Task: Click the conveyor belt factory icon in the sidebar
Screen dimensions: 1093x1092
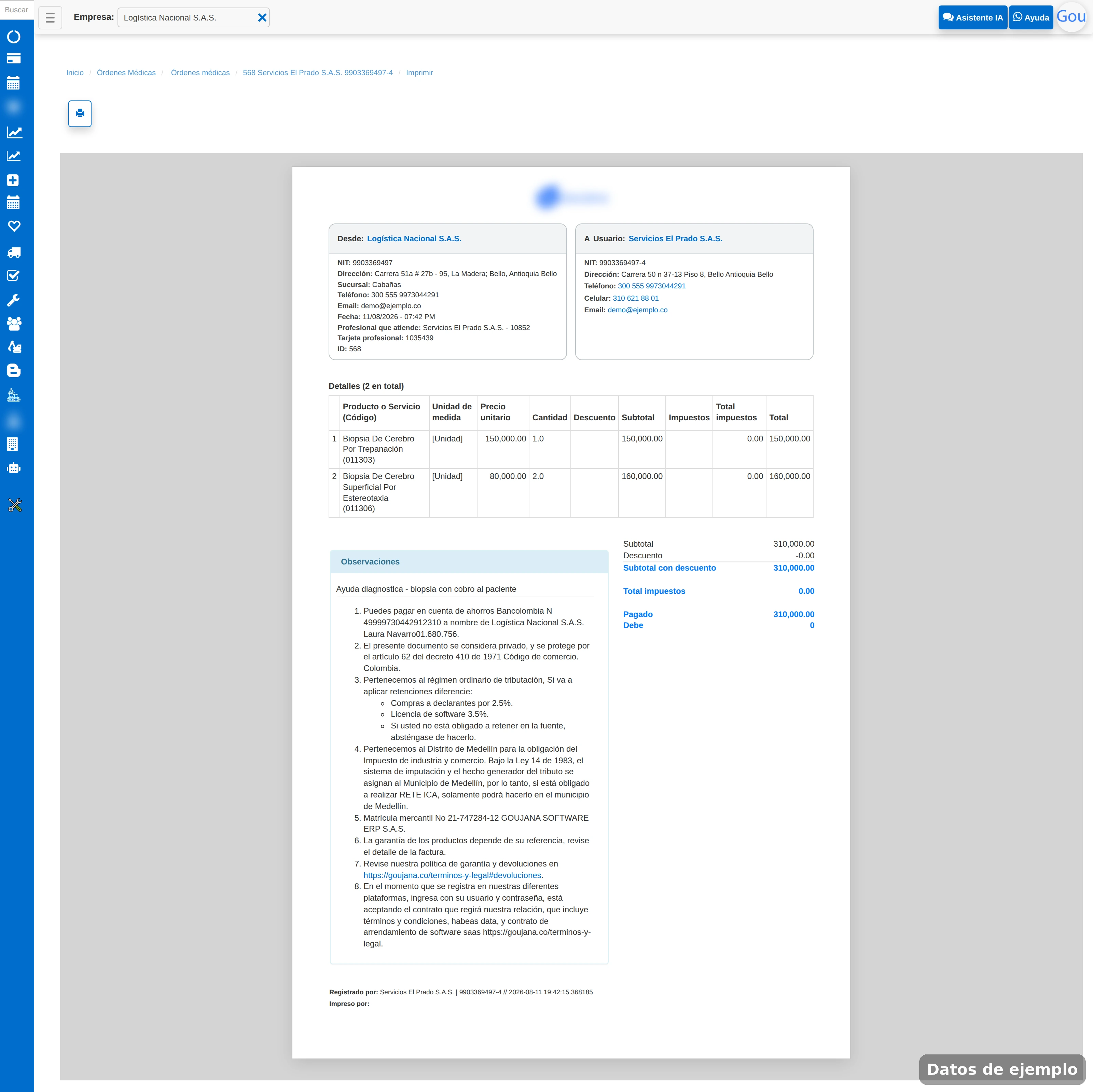Action: [x=14, y=395]
